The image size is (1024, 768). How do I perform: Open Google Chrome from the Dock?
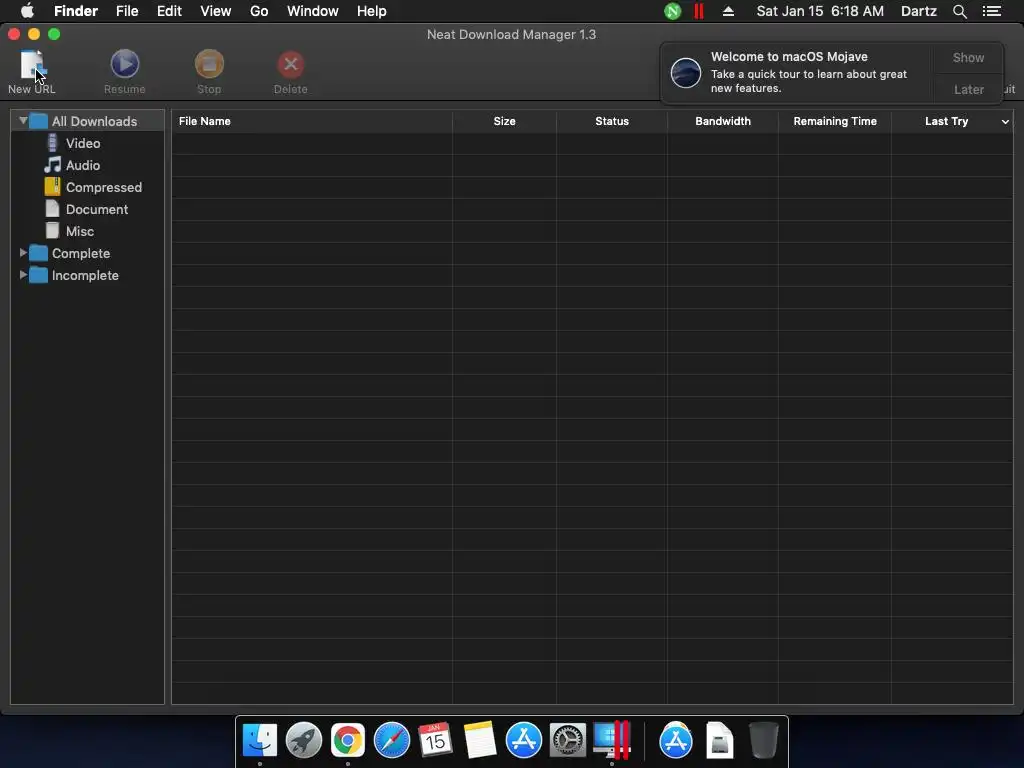(347, 741)
